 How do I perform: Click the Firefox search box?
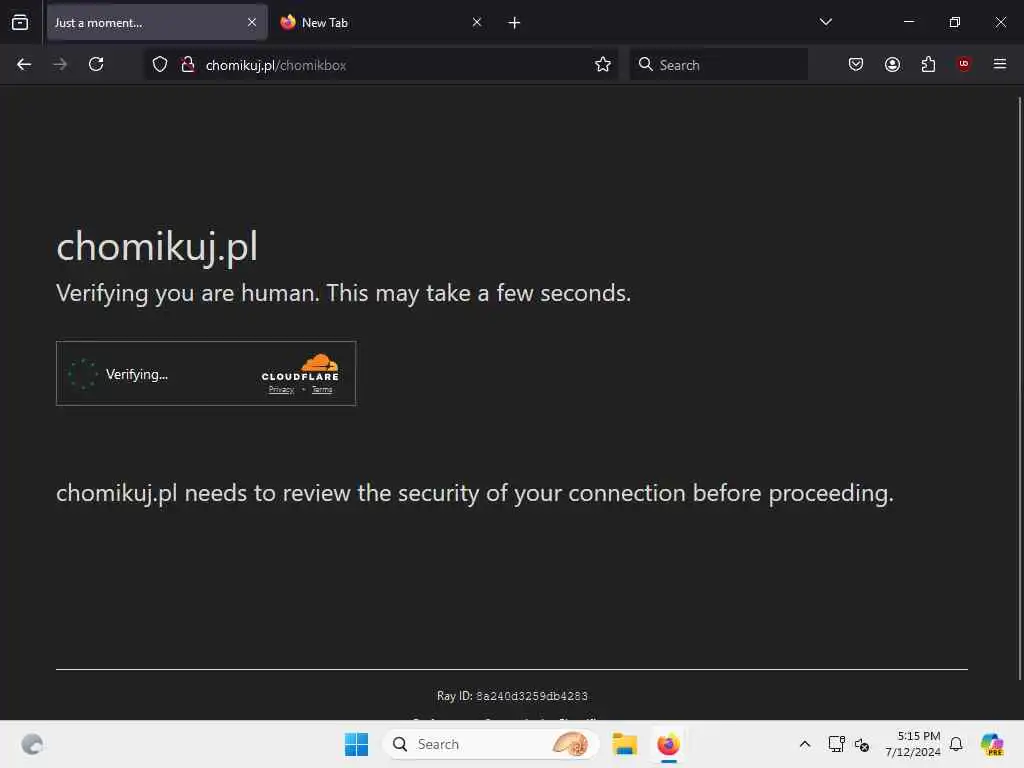(x=718, y=65)
